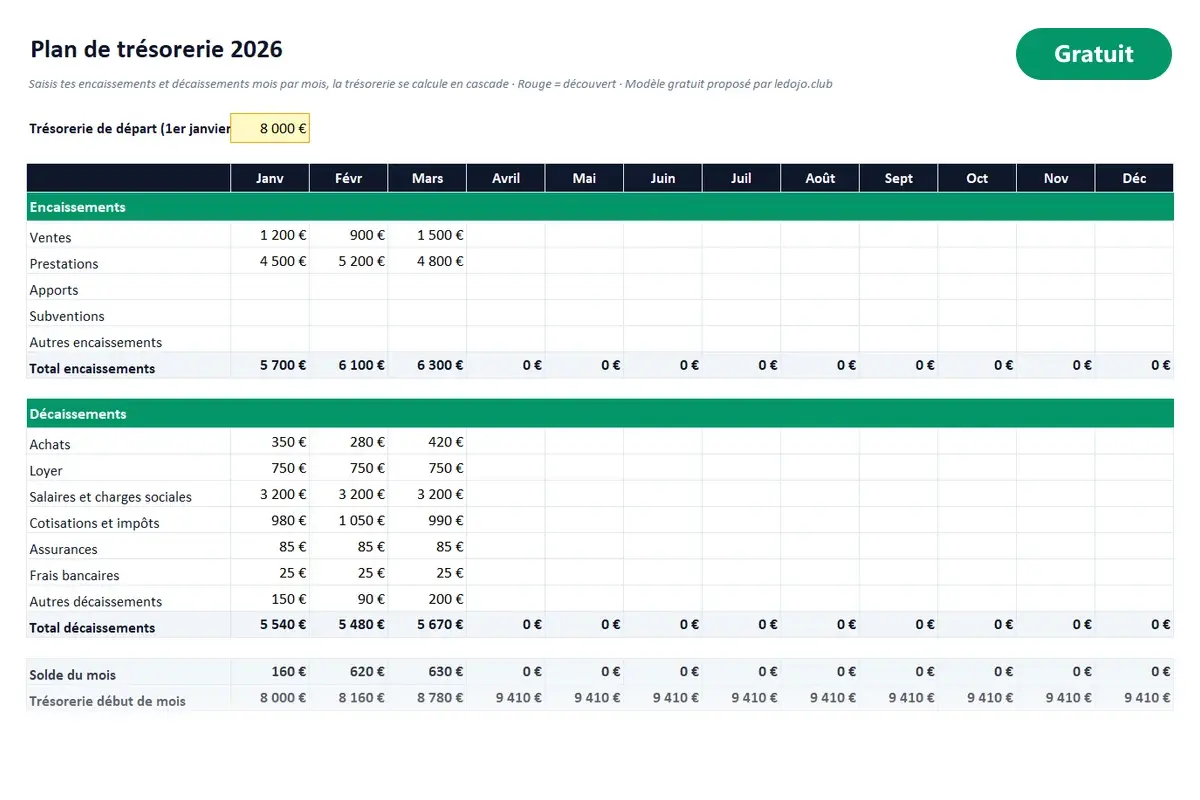Viewport: 1200px width, 800px height.
Task: Select the Ventes row label
Action: click(50, 238)
